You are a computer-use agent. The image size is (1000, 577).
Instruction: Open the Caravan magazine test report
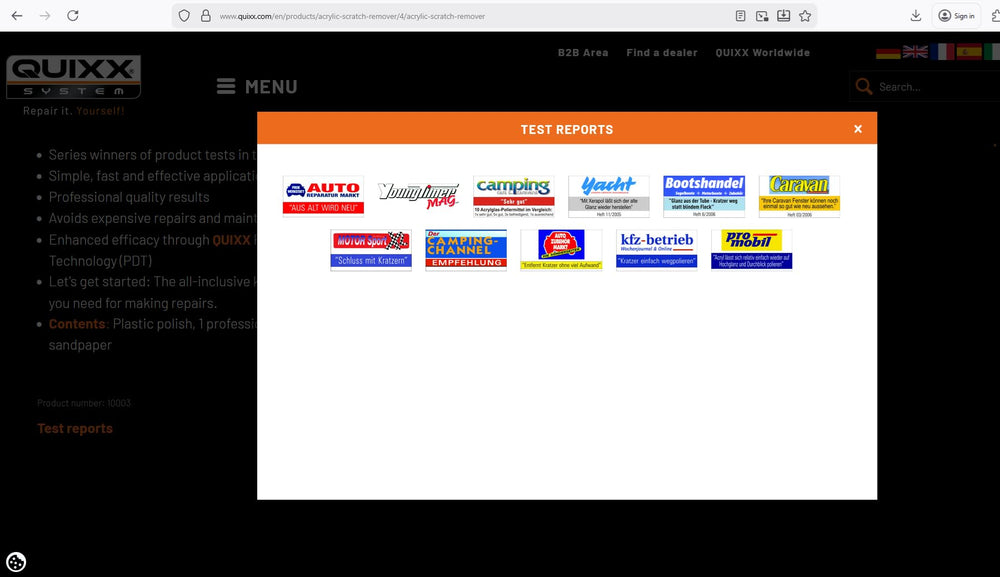[799, 196]
